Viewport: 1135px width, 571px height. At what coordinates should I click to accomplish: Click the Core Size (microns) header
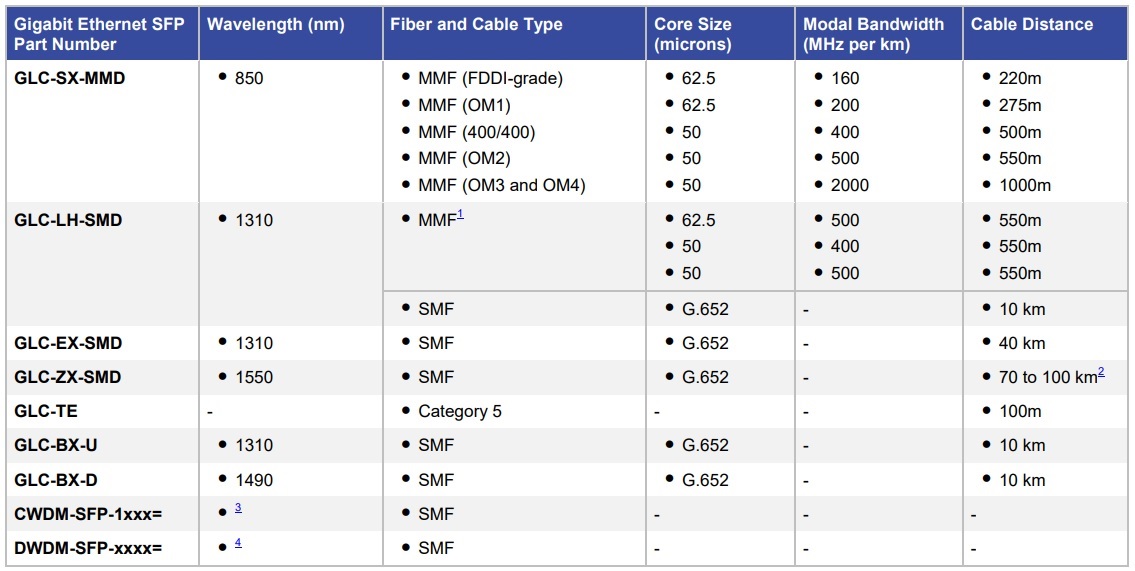coord(693,34)
